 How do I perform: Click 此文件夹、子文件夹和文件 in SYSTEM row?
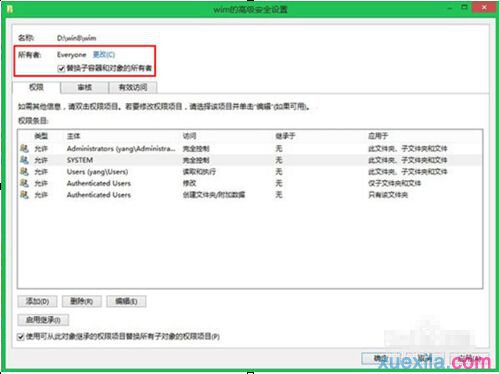click(408, 160)
